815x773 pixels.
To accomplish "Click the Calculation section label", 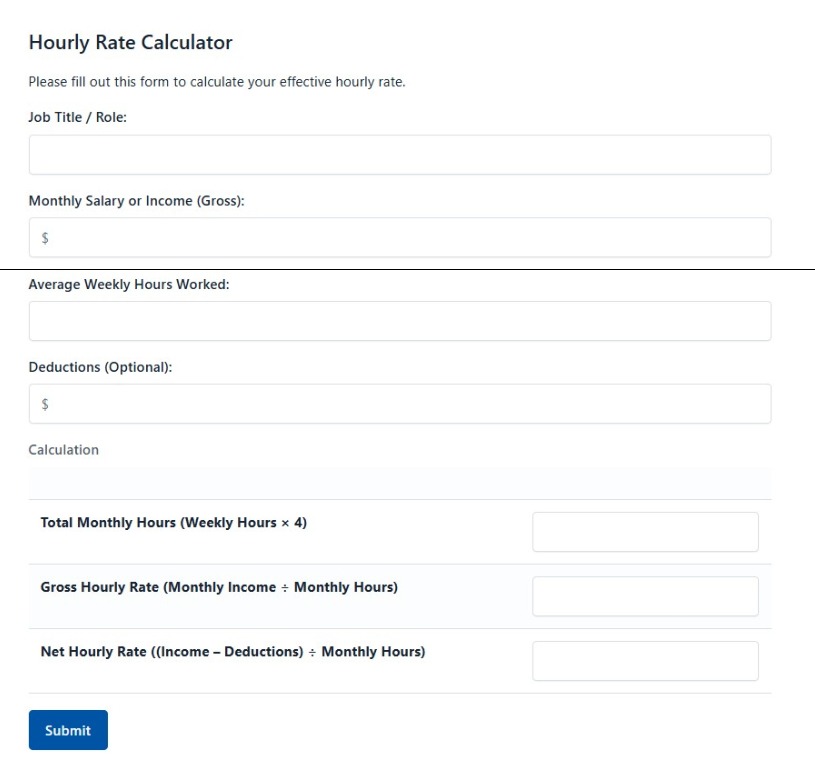I will click(x=63, y=449).
